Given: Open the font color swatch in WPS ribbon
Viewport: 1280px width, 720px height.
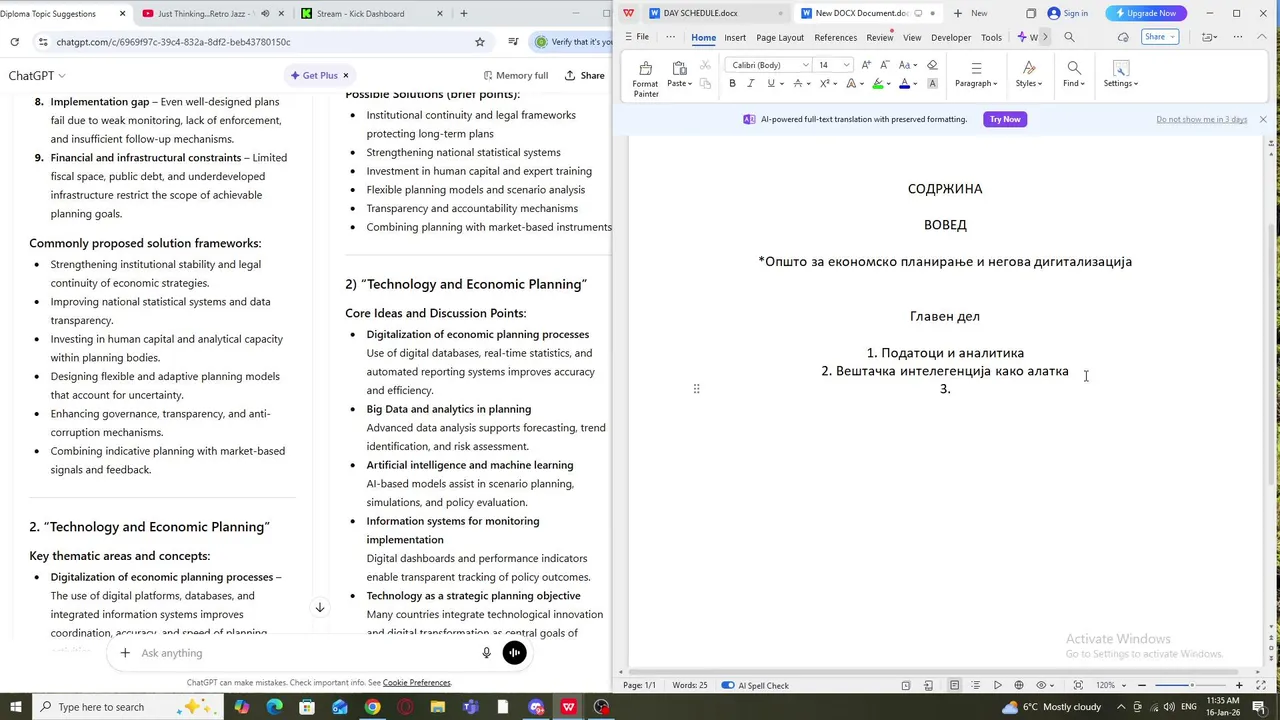Looking at the screenshot, I should click(x=905, y=84).
